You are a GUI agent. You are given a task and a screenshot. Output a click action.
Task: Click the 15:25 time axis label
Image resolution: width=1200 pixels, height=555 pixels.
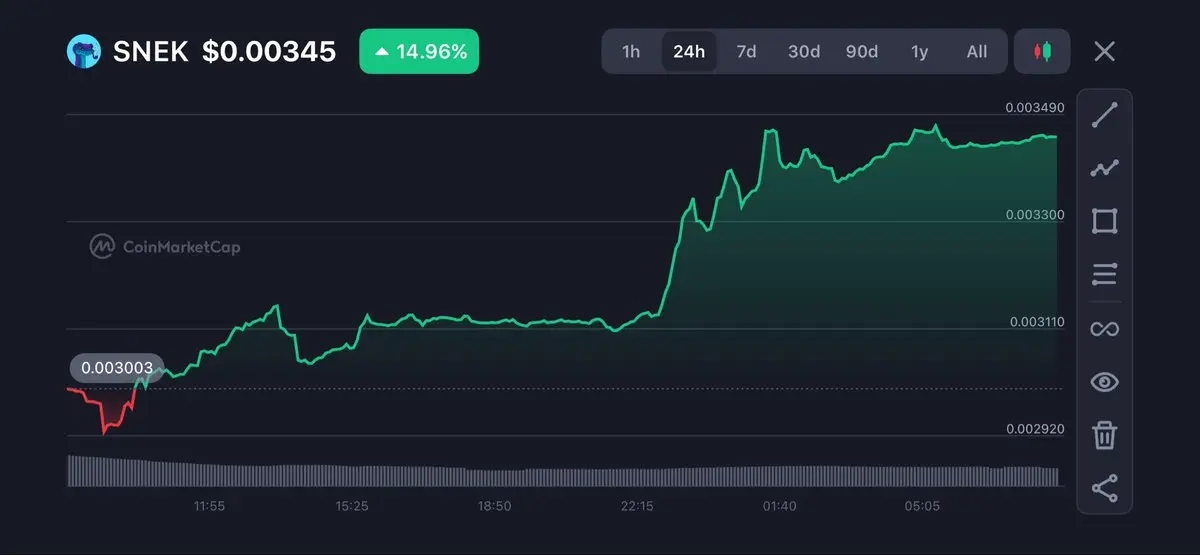tap(352, 506)
